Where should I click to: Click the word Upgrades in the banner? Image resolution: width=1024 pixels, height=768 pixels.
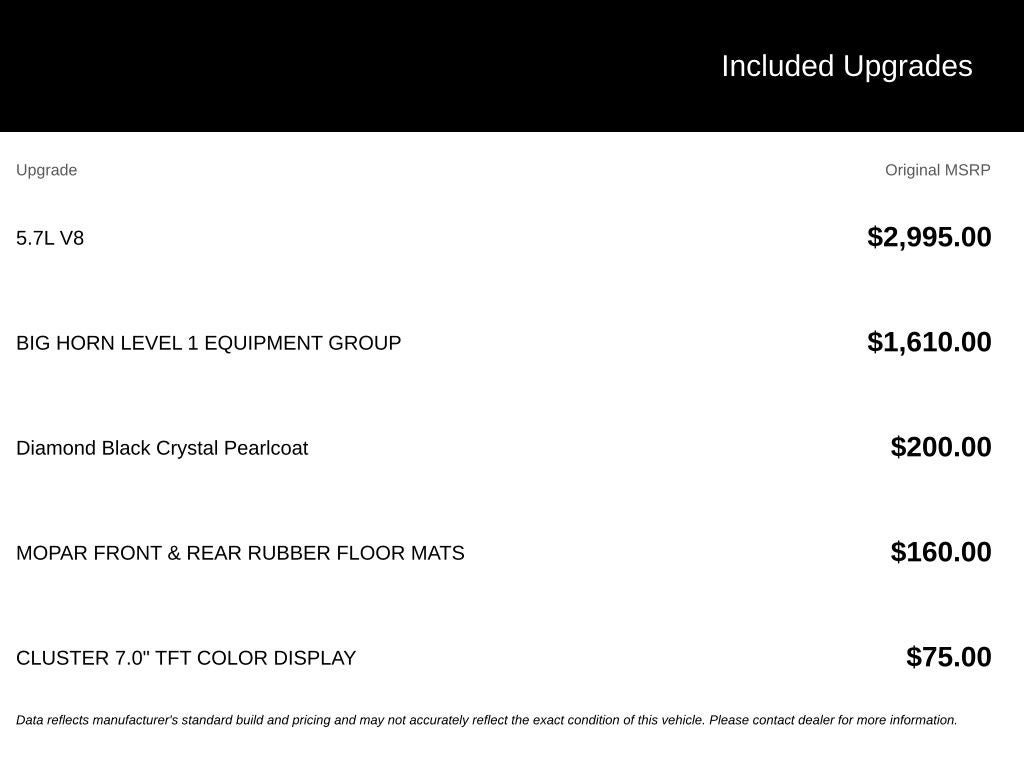908,67
